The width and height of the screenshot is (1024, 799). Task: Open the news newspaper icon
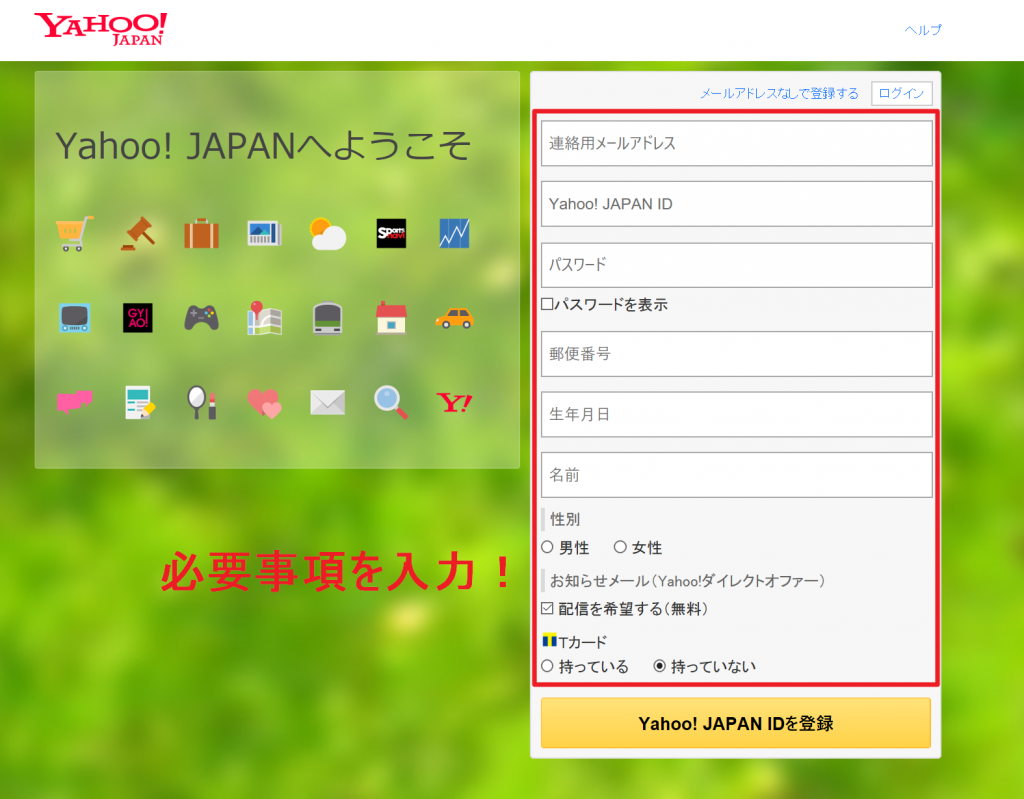tap(264, 233)
